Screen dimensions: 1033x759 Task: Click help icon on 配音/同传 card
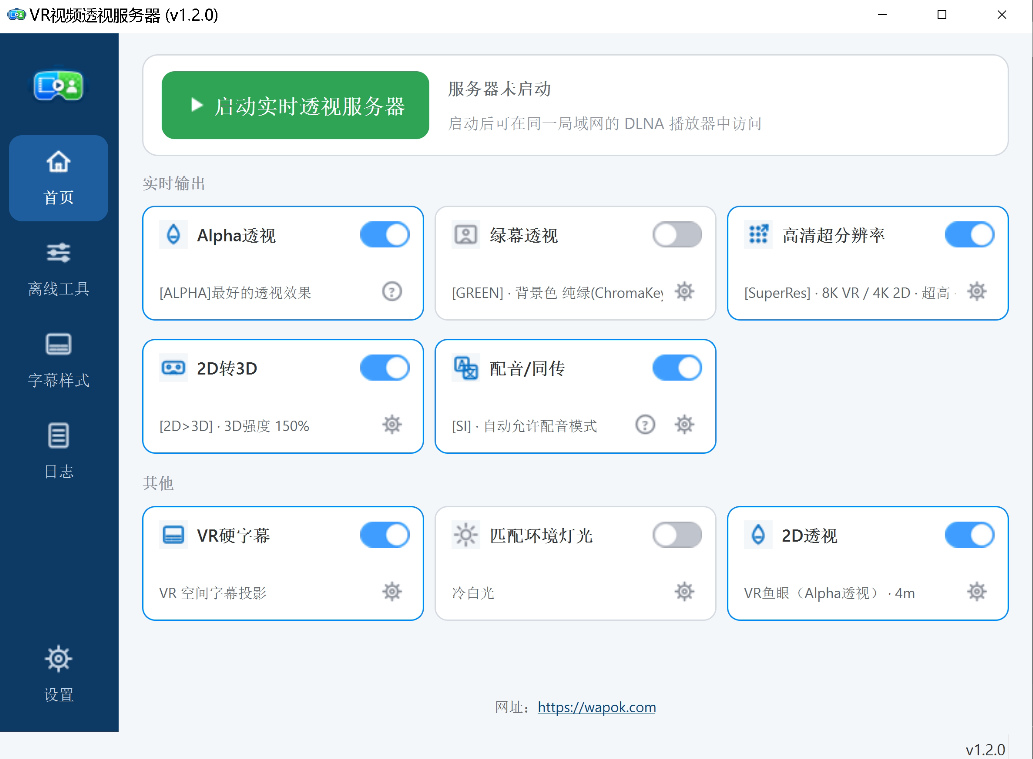pos(645,424)
